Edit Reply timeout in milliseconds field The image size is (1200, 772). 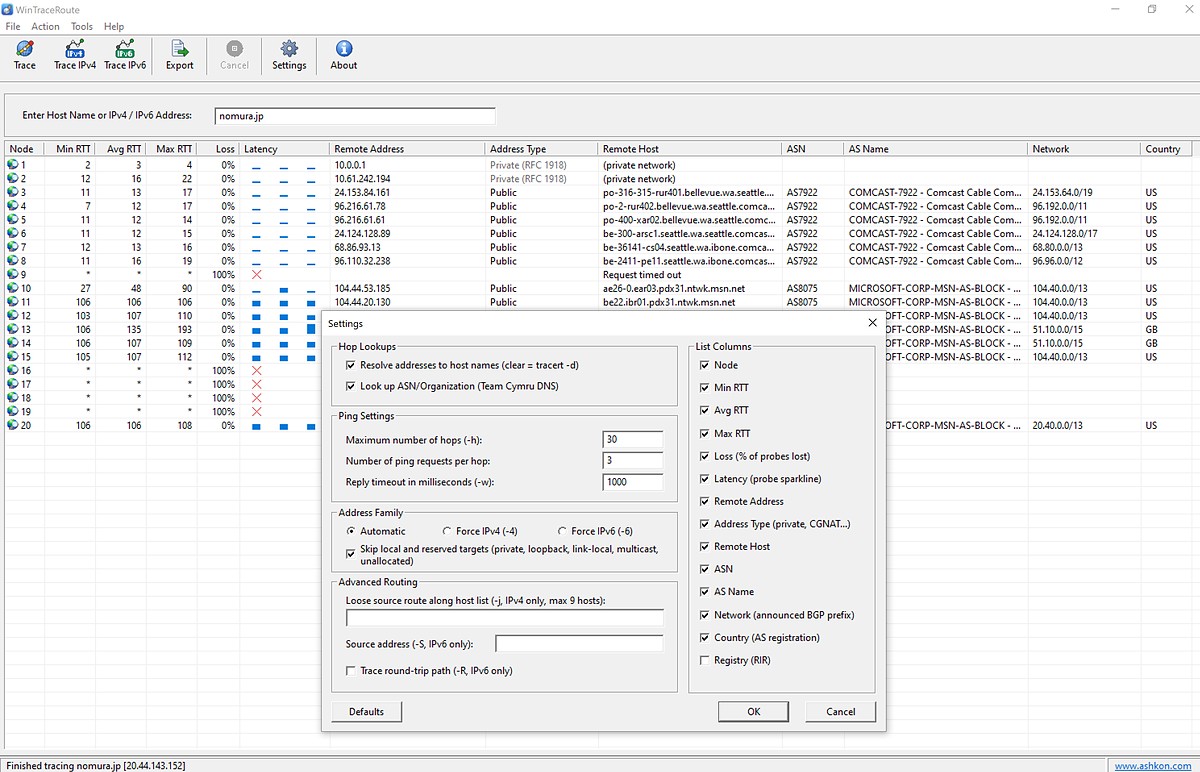pos(633,482)
